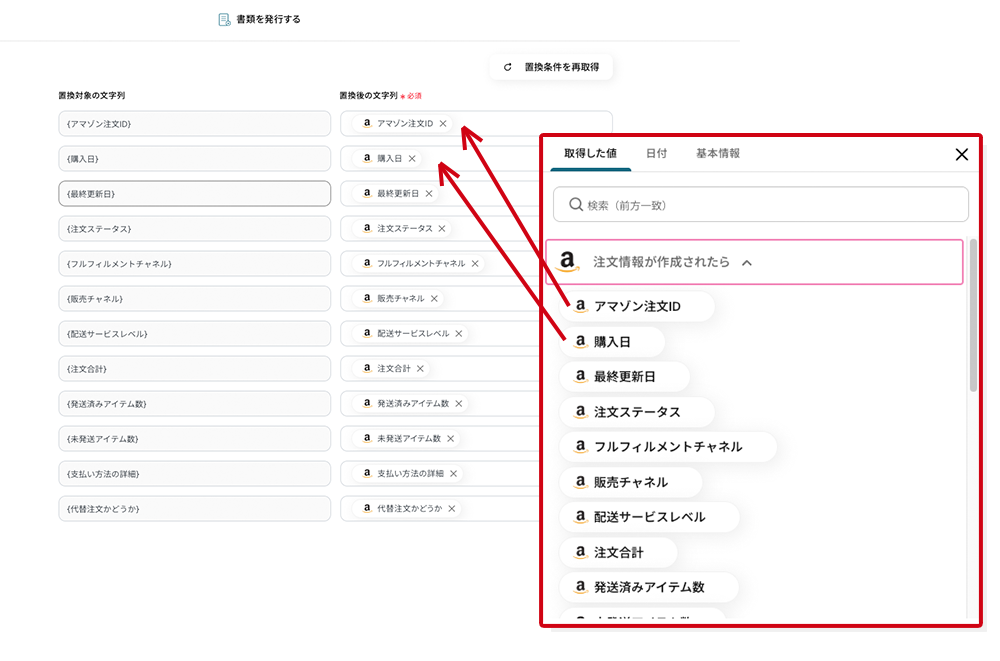The height and width of the screenshot is (661, 1000).
Task: Click the refresh icon on 置換条件を再取得
Action: (x=508, y=67)
